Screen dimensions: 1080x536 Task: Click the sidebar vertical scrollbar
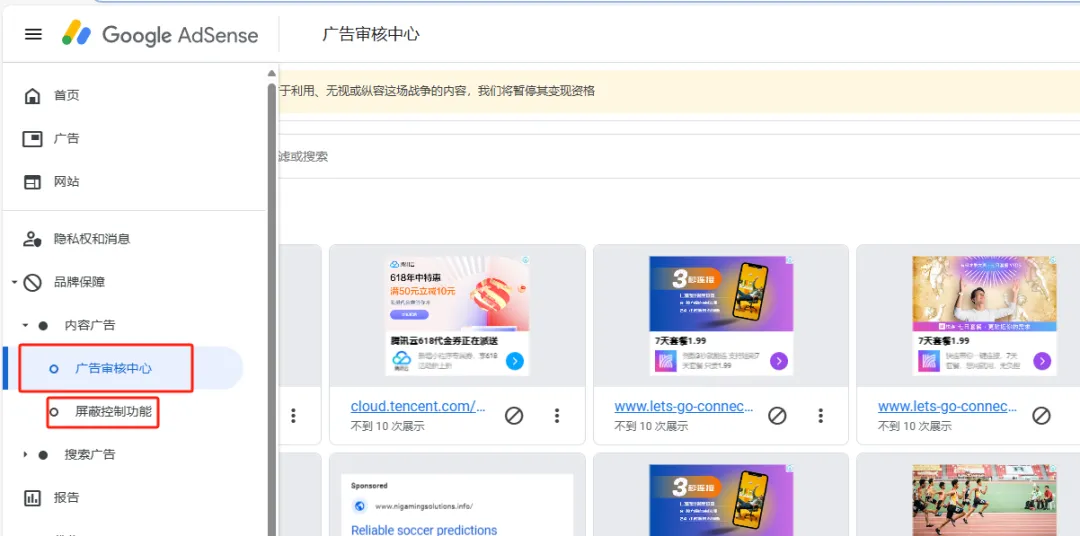(x=271, y=300)
